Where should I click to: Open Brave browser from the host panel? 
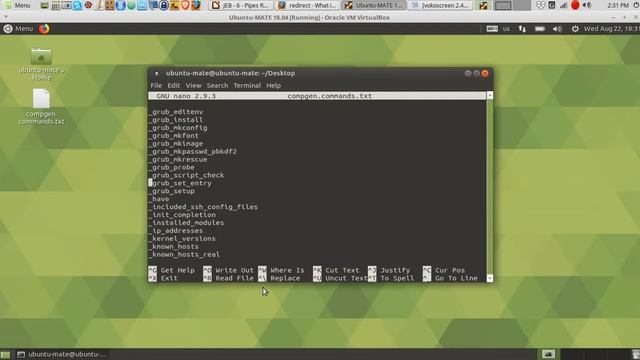(x=185, y=5)
